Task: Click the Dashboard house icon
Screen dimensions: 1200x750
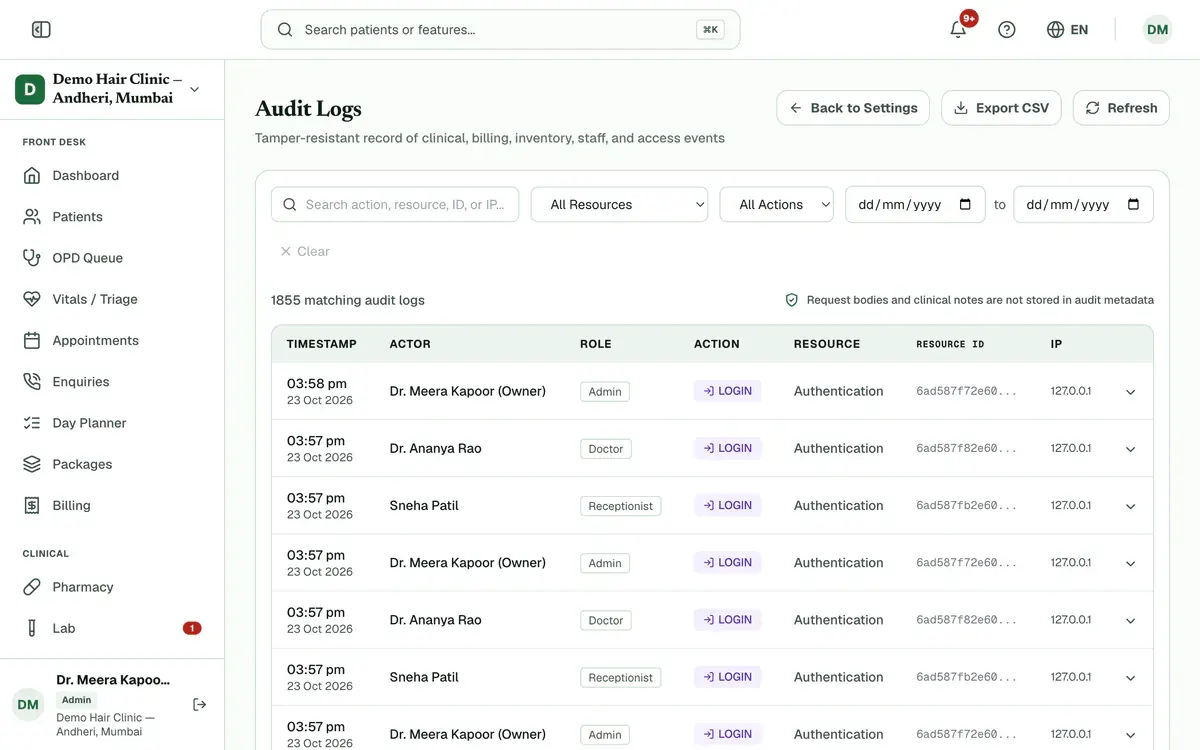Action: pyautogui.click(x=32, y=176)
